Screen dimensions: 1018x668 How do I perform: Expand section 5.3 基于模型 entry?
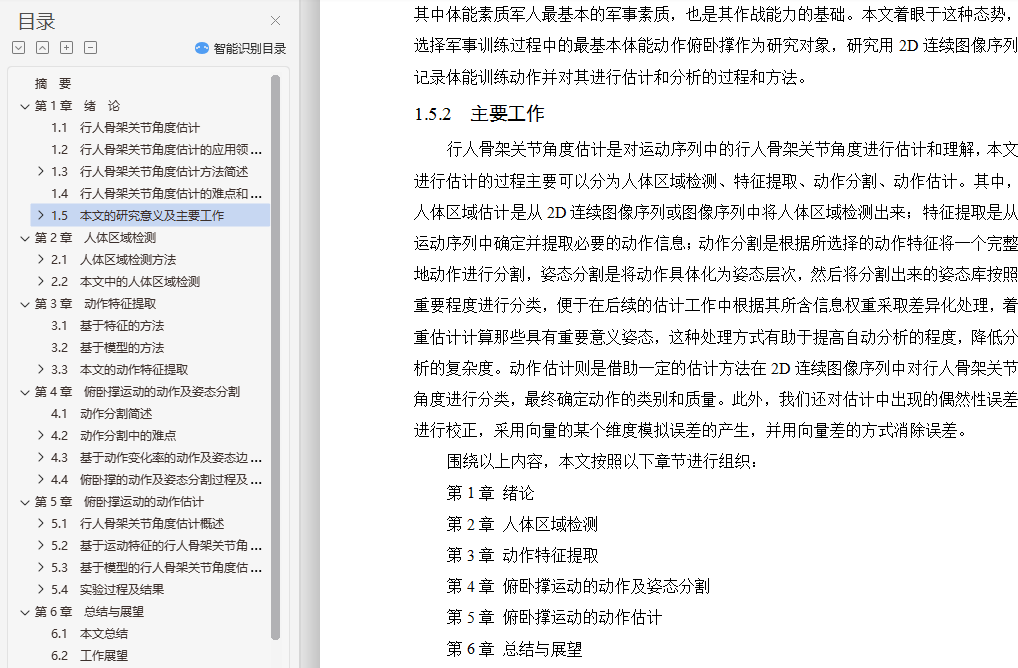point(41,567)
